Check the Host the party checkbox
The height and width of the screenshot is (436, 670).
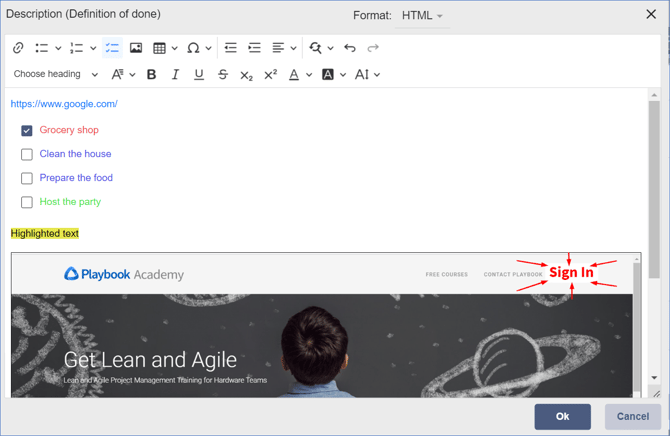coord(27,202)
